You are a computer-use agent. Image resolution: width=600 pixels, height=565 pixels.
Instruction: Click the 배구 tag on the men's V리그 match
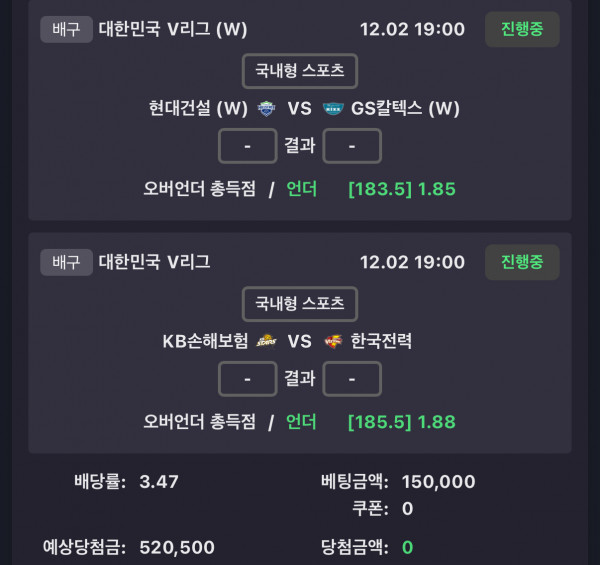(66, 262)
